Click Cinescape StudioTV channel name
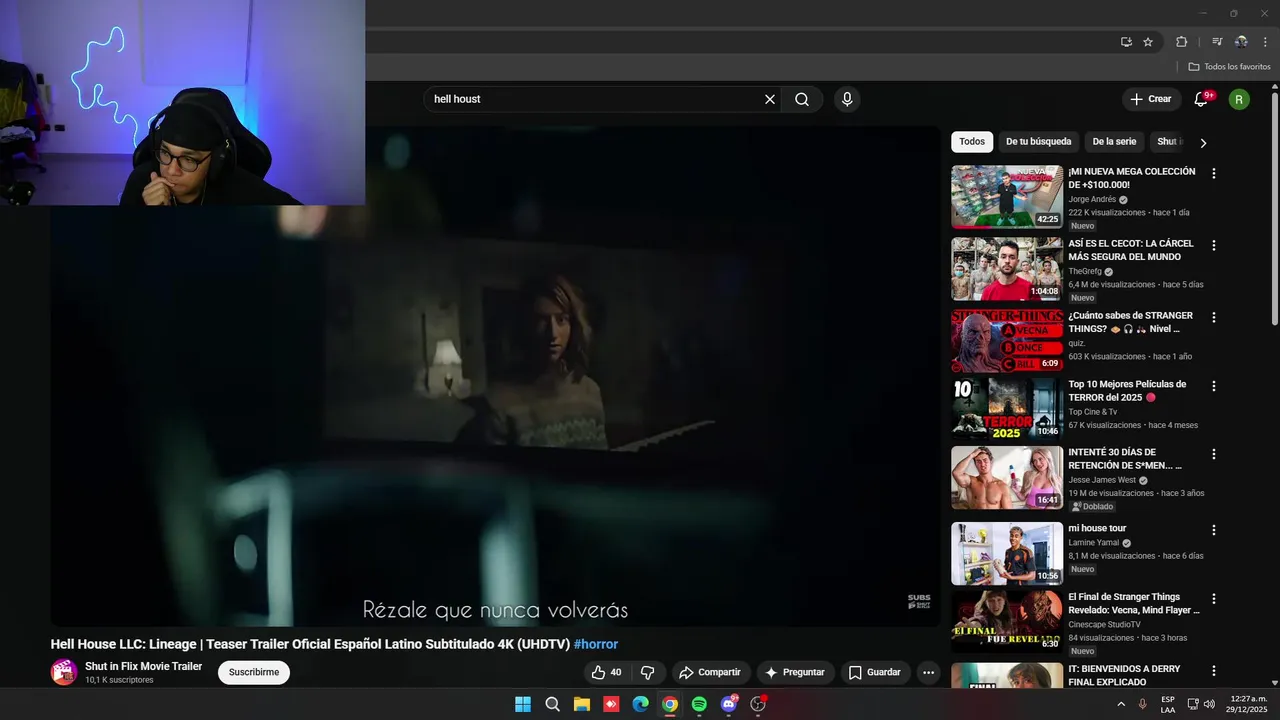1280x720 pixels. tap(1104, 625)
